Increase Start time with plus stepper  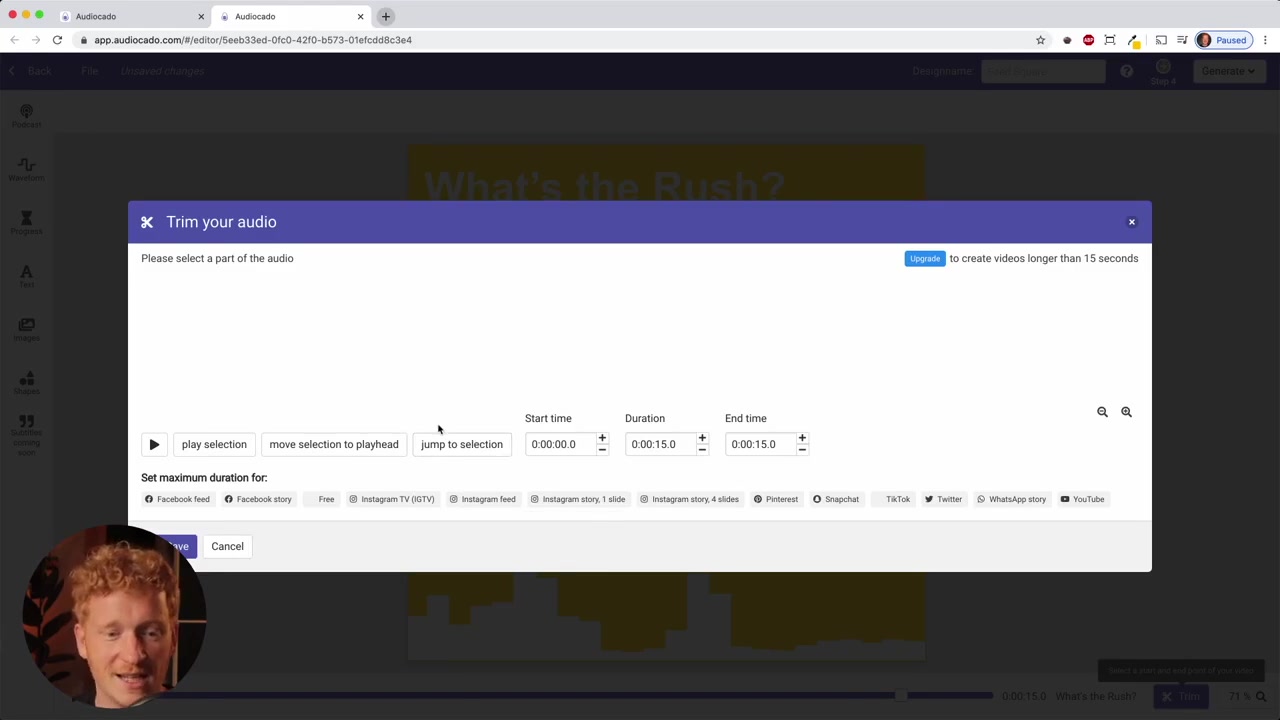[602, 438]
